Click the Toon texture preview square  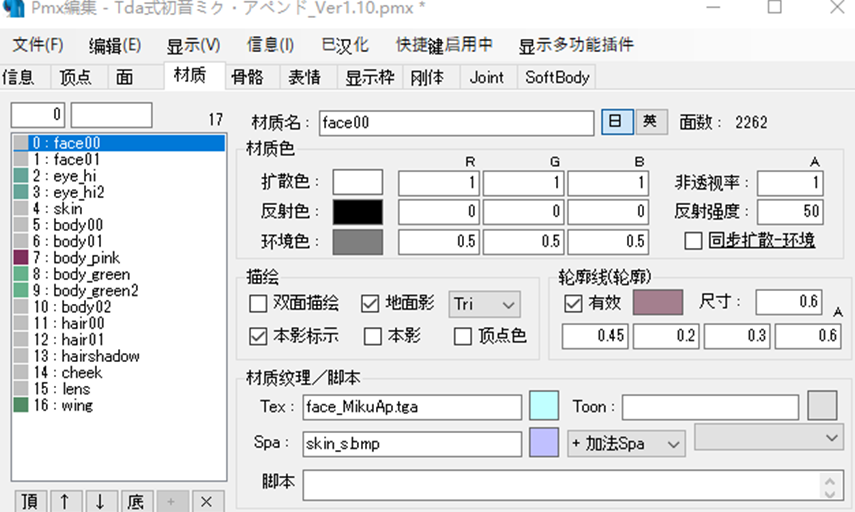(822, 406)
